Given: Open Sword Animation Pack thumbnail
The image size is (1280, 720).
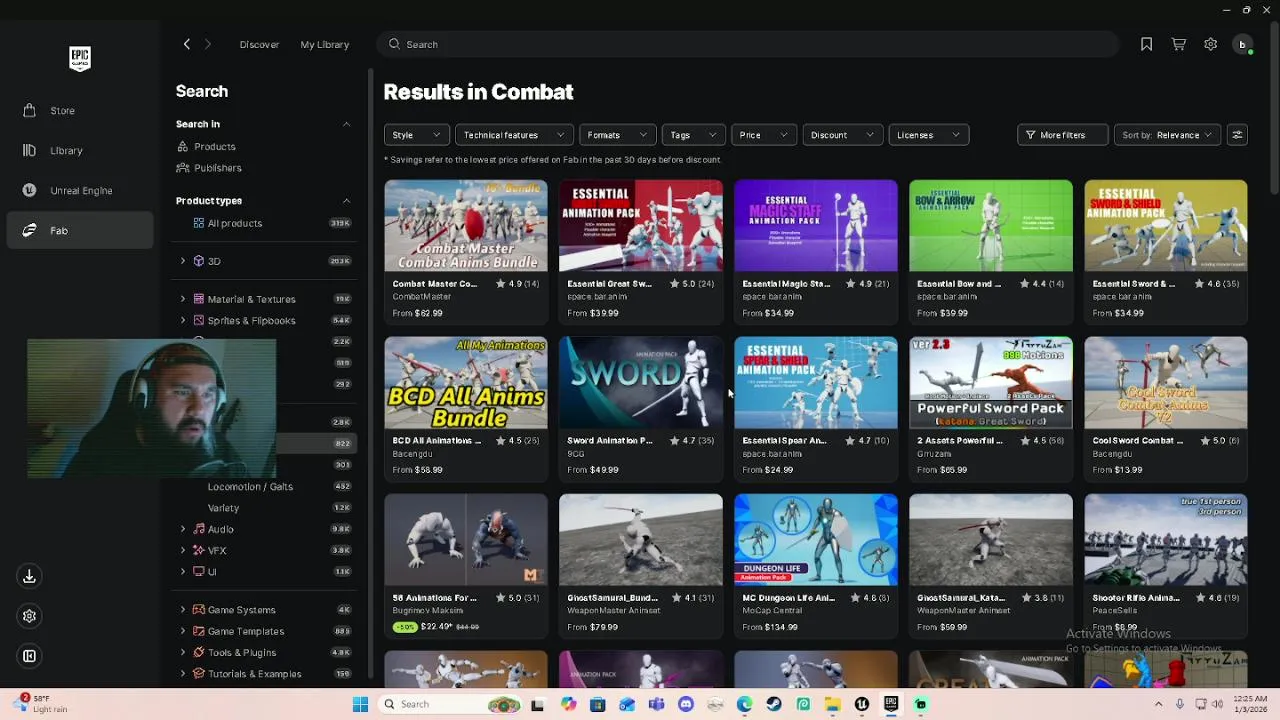Looking at the screenshot, I should click(641, 383).
